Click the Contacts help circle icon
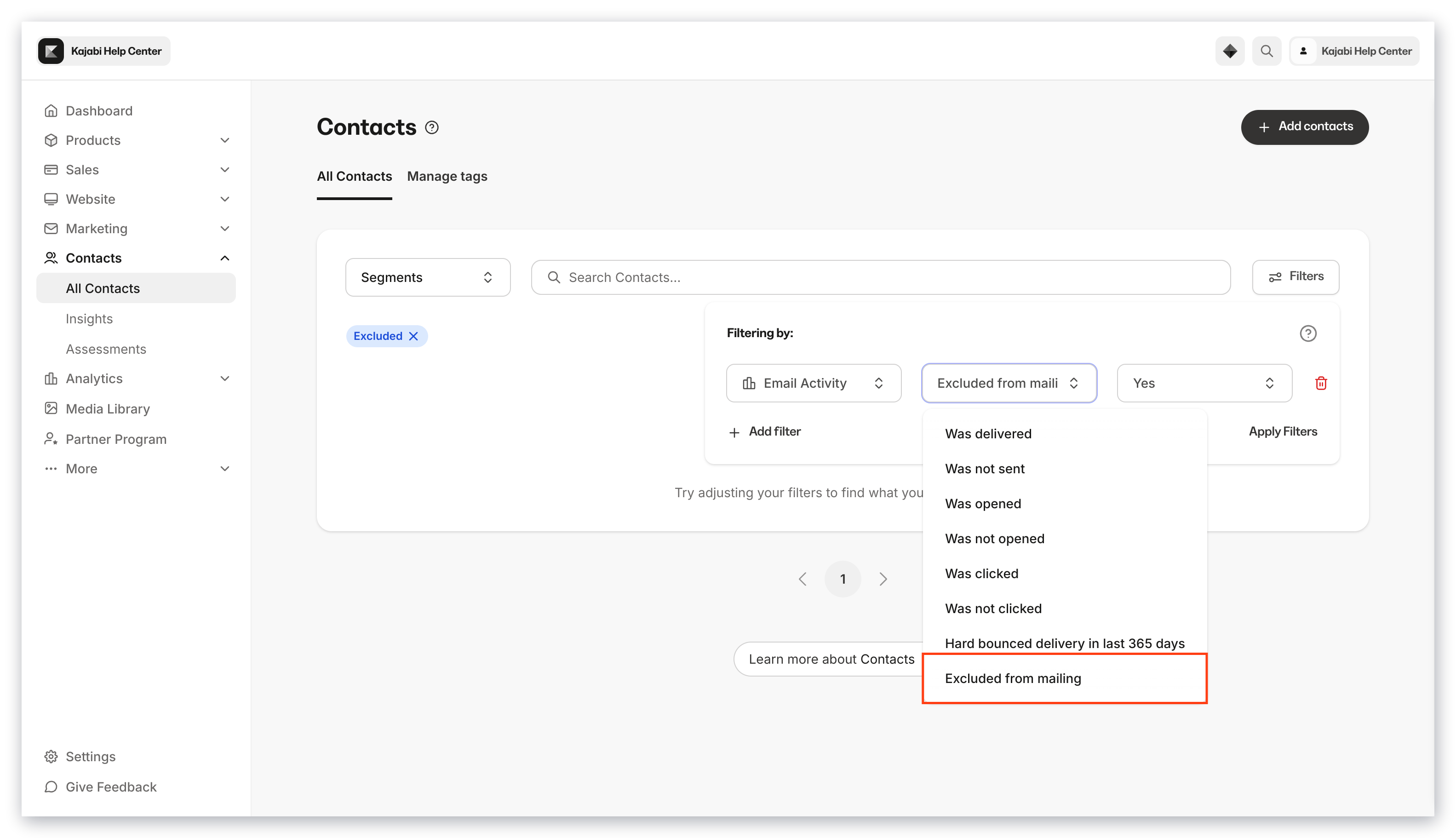 [x=432, y=127]
